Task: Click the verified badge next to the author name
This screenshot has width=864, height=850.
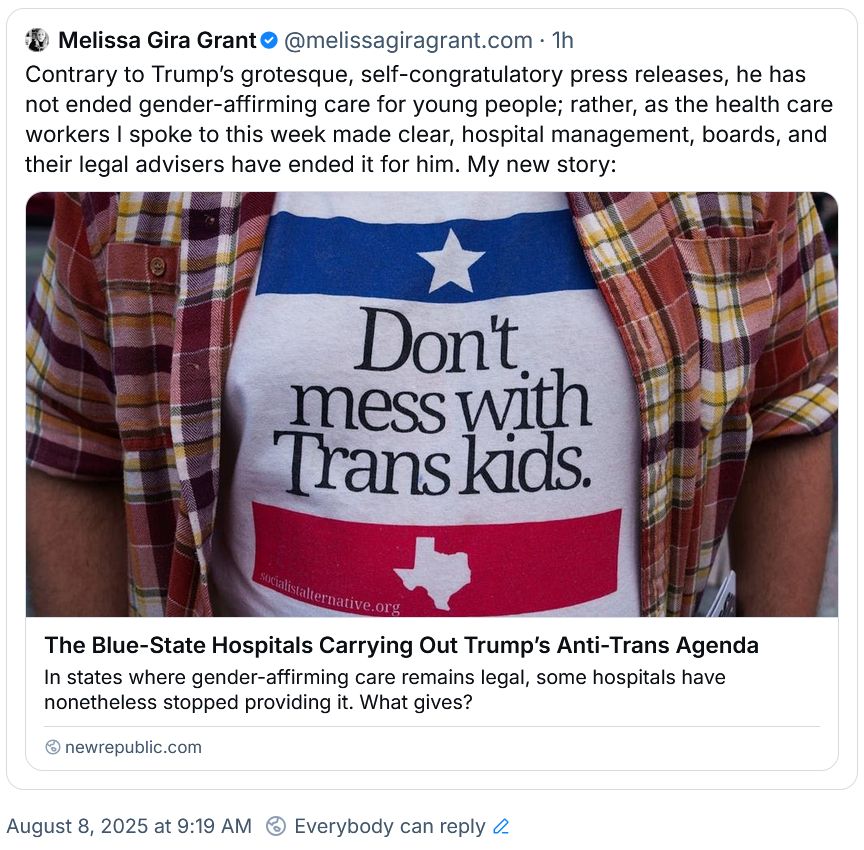Action: click(x=267, y=40)
